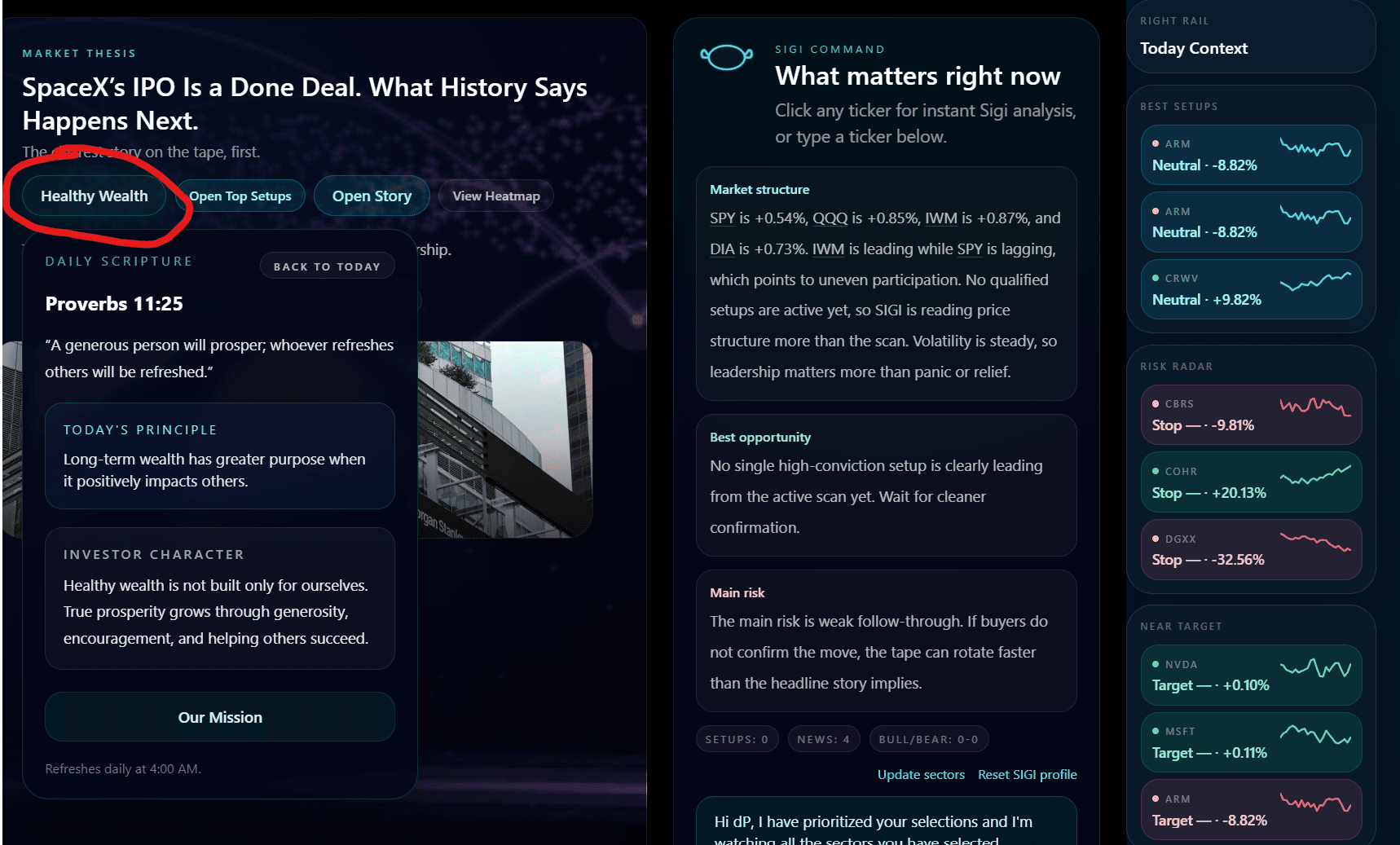Select the SETUPS: 0 chip

tap(737, 739)
